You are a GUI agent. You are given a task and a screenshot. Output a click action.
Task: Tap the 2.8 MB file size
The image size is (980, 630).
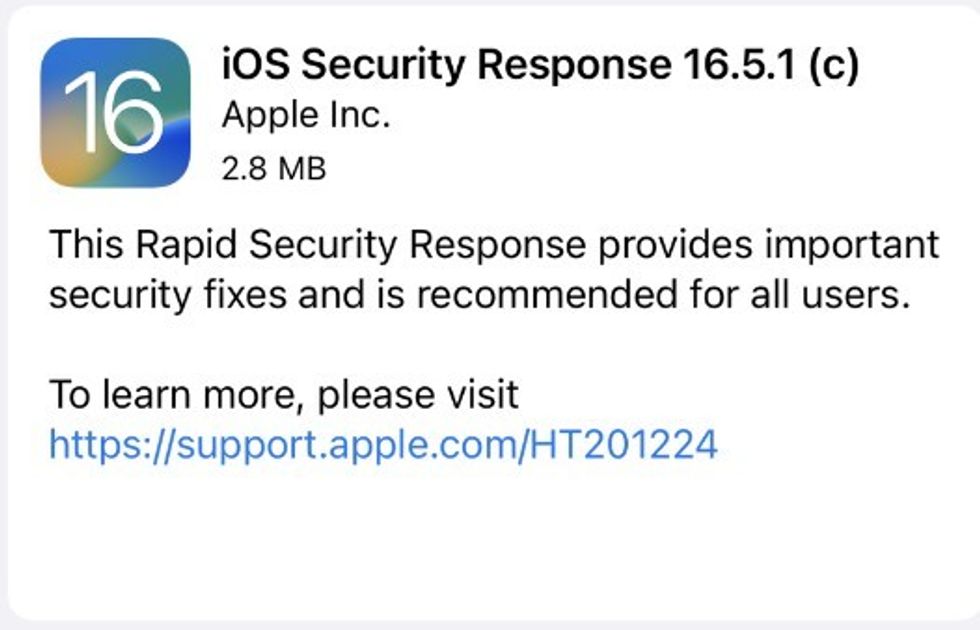tap(274, 168)
